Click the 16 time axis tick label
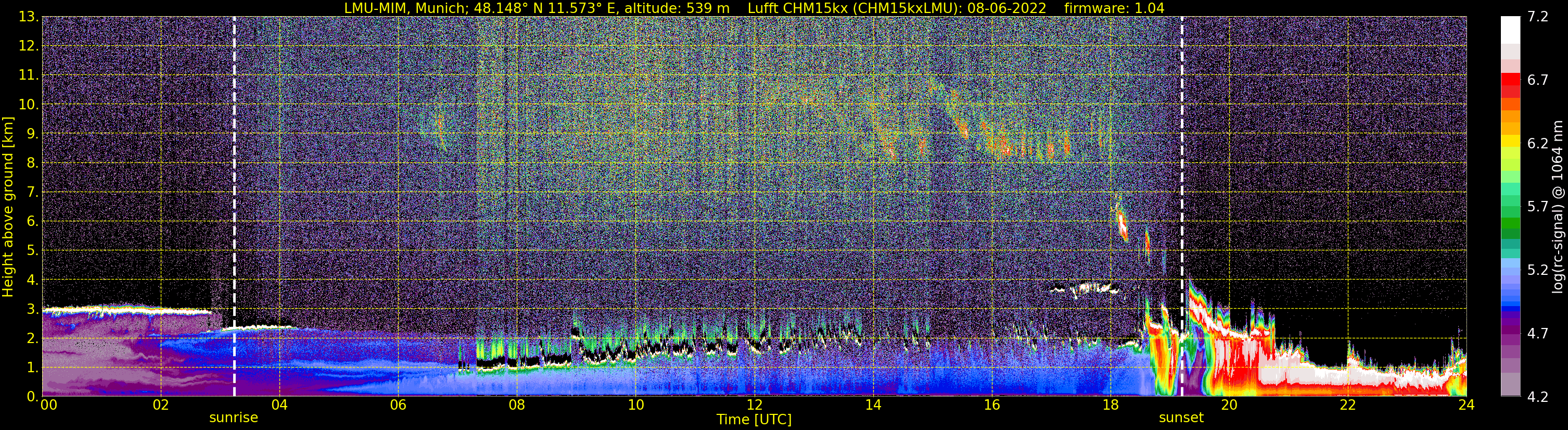This screenshot has width=1568, height=430. tap(991, 405)
